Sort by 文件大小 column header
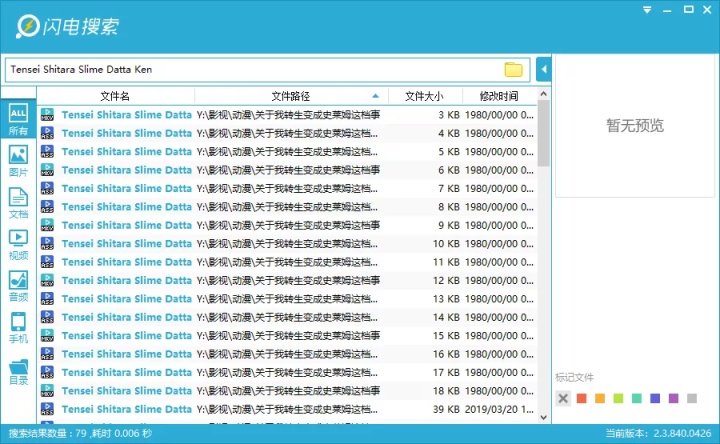Screen dimensions: 720x444 [x=424, y=96]
